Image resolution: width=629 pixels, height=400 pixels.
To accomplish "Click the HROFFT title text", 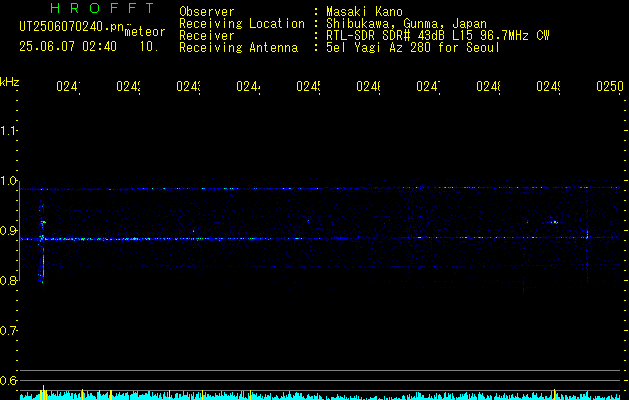I will [x=102, y=8].
